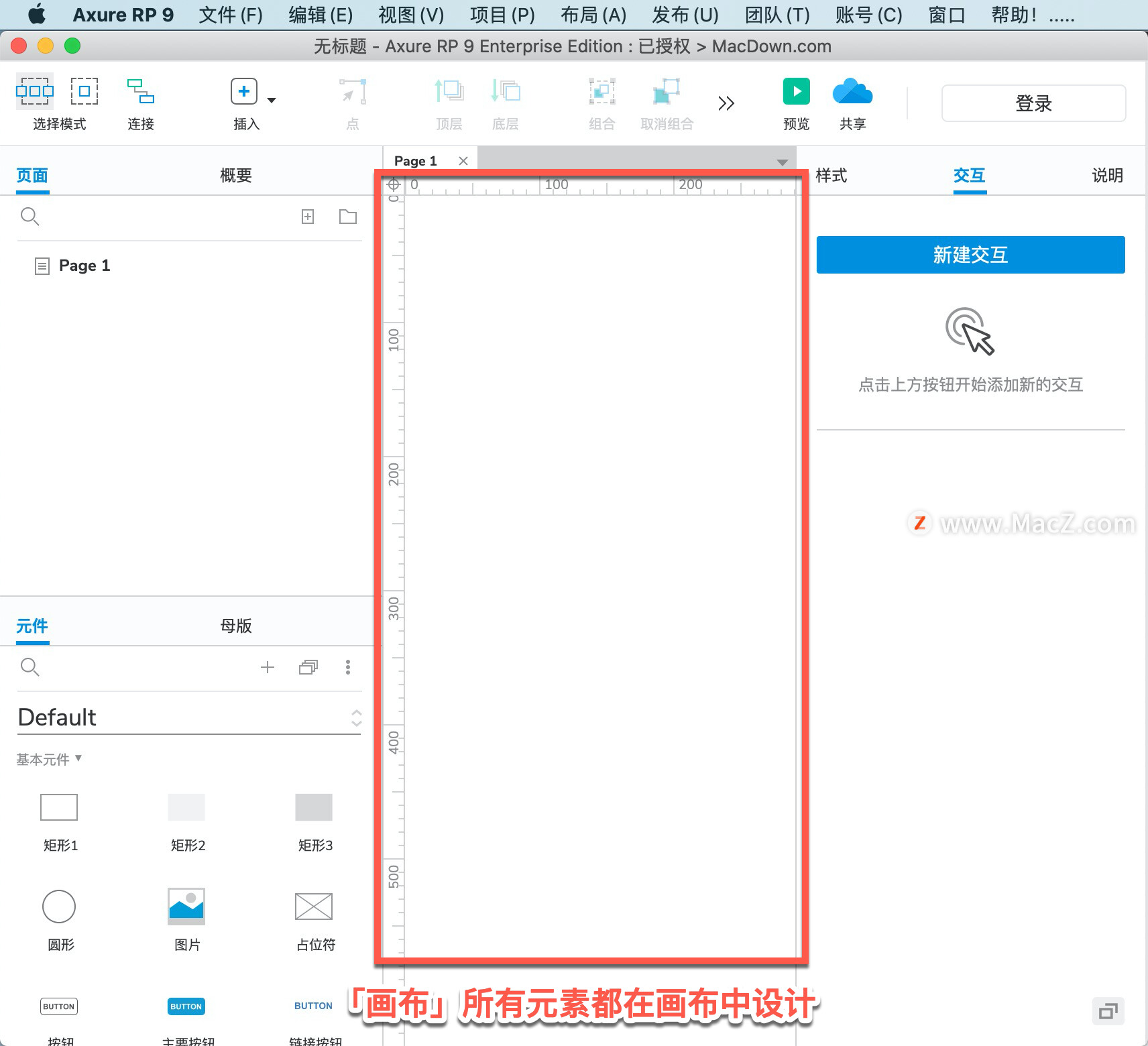
Task: Close the Page 1 canvas tab
Action: point(463,161)
